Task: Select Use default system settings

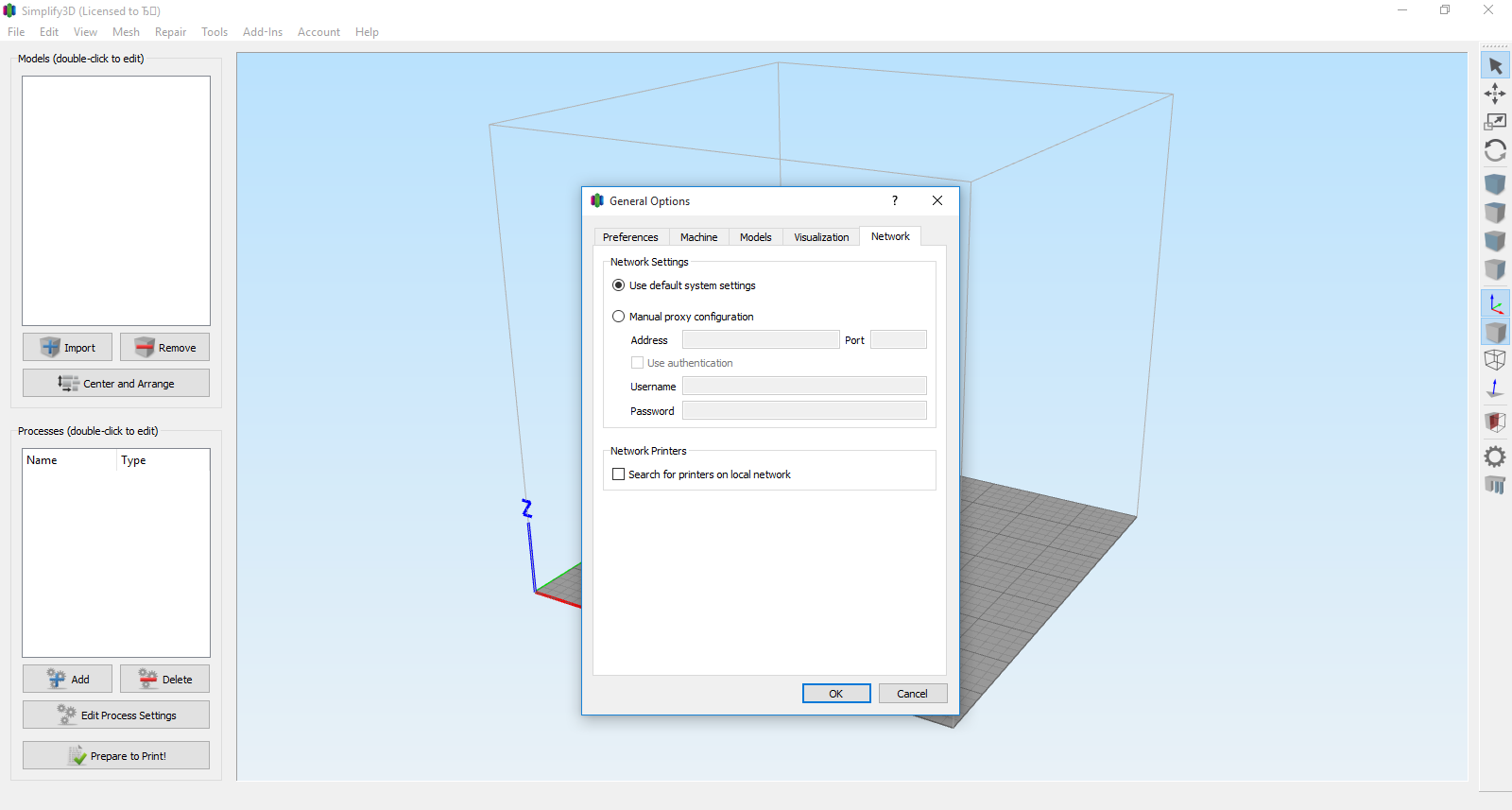Action: [684, 285]
